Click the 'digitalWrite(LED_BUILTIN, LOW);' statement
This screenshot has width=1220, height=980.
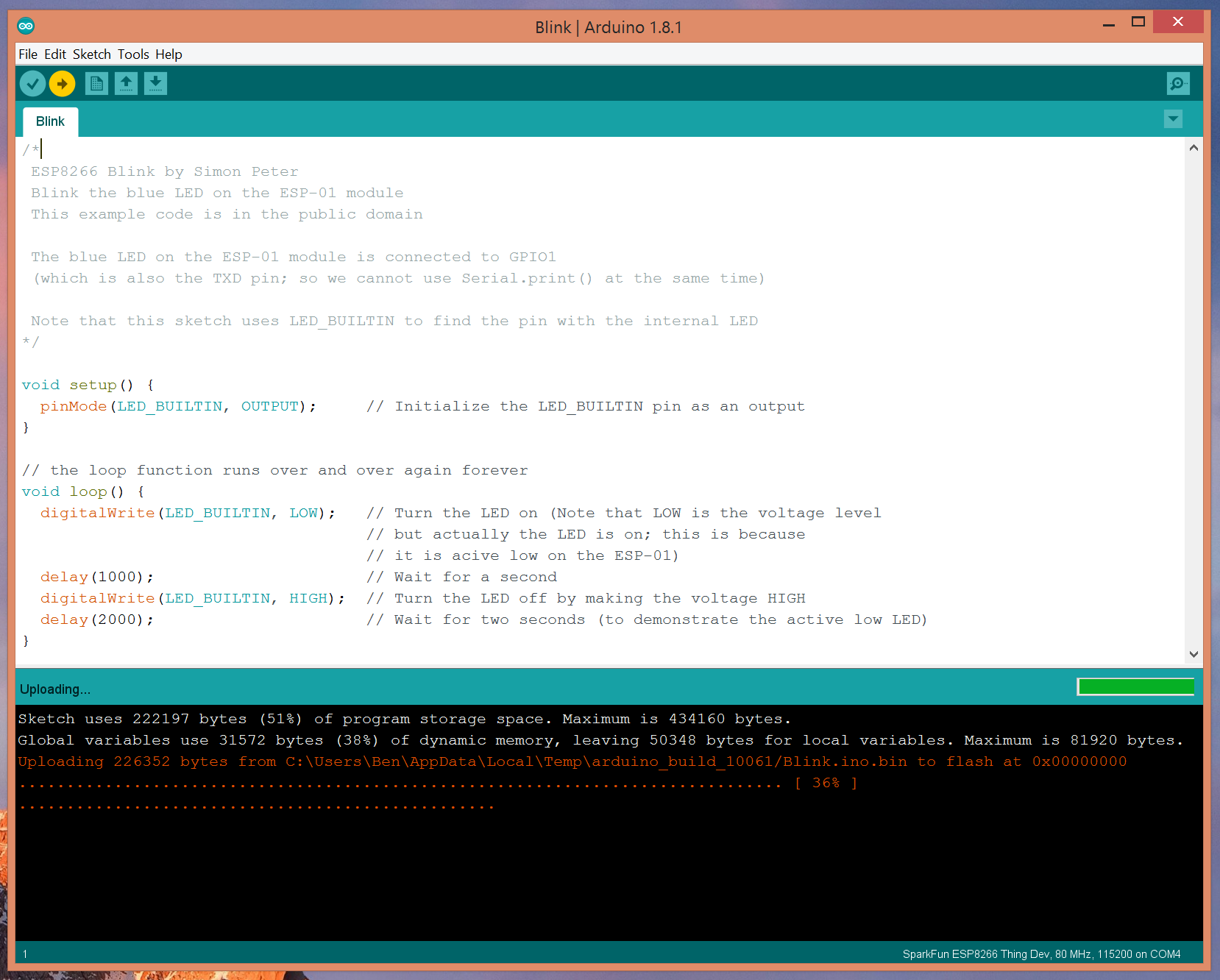point(188,513)
